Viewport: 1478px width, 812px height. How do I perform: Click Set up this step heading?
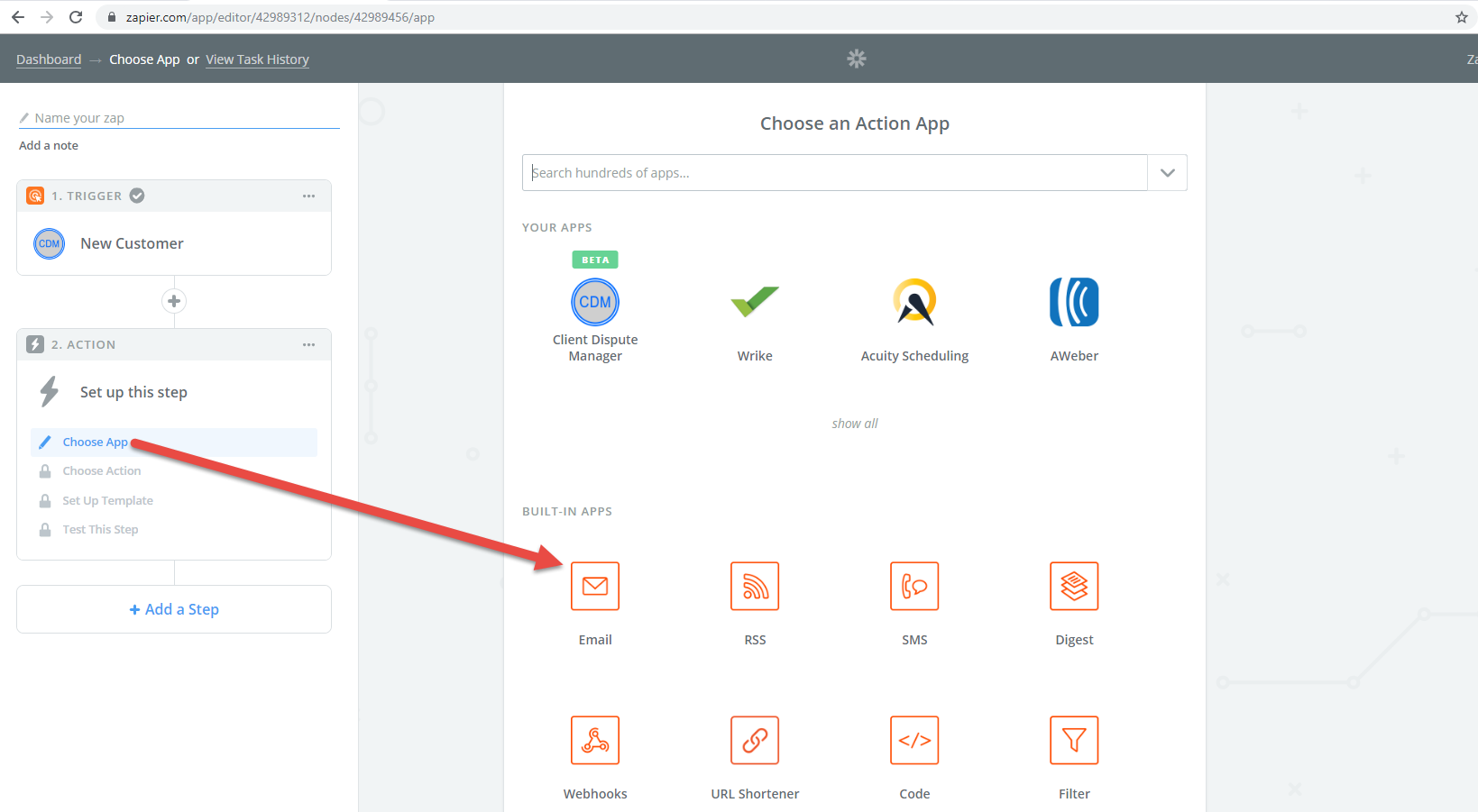tap(133, 392)
